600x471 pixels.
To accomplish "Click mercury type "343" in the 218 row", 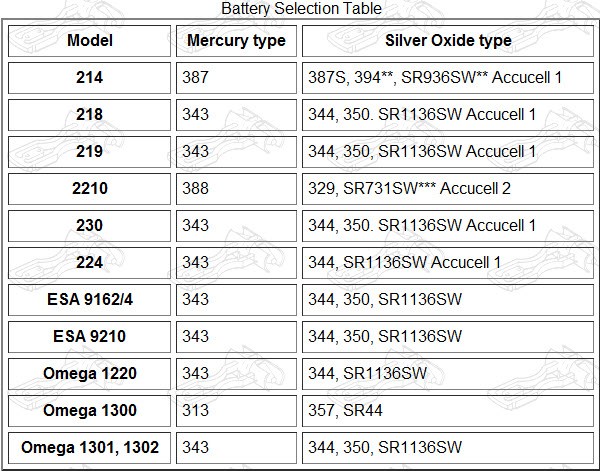I will (236, 115).
